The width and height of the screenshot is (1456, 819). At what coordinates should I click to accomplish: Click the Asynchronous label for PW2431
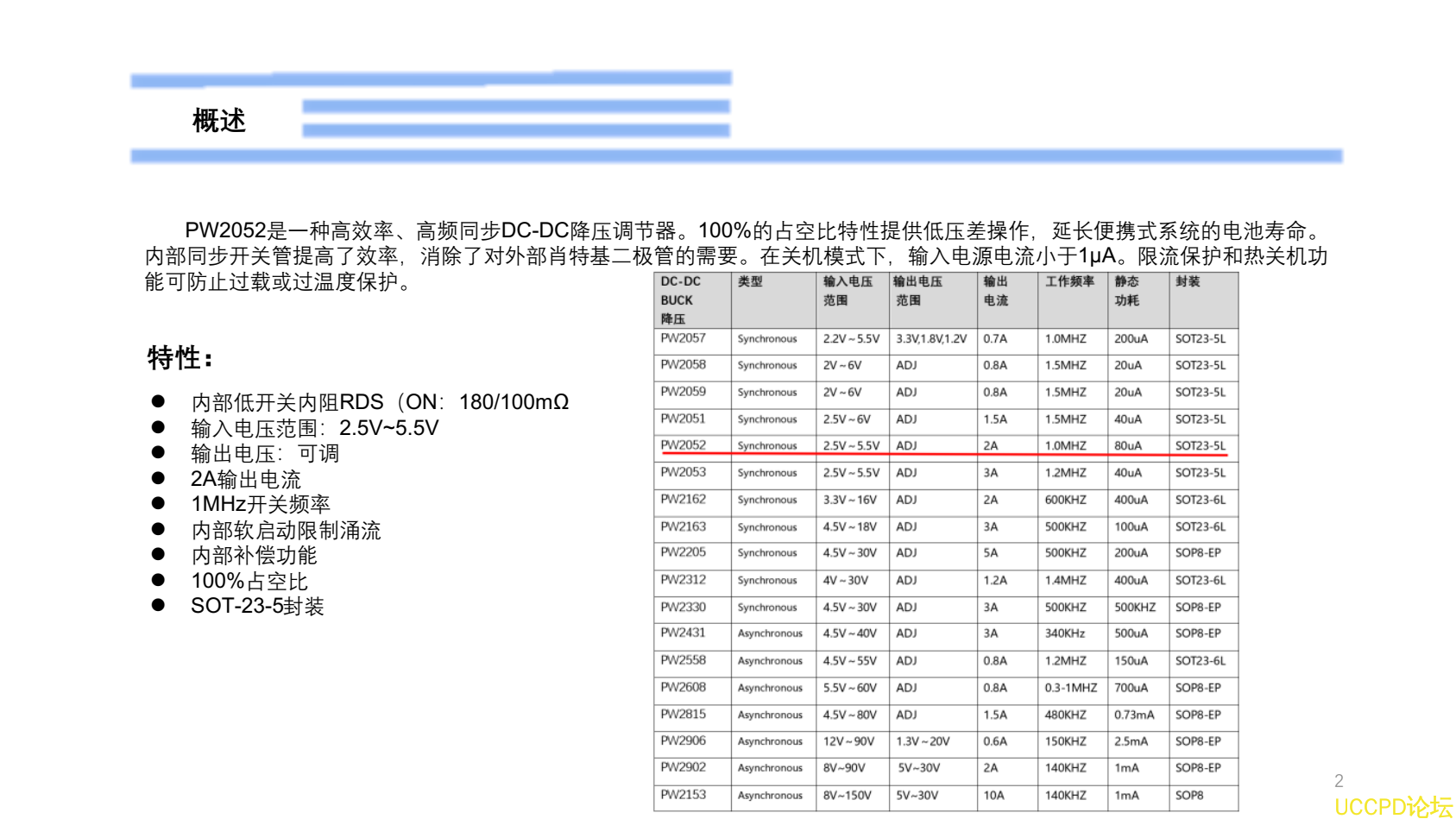coord(771,633)
